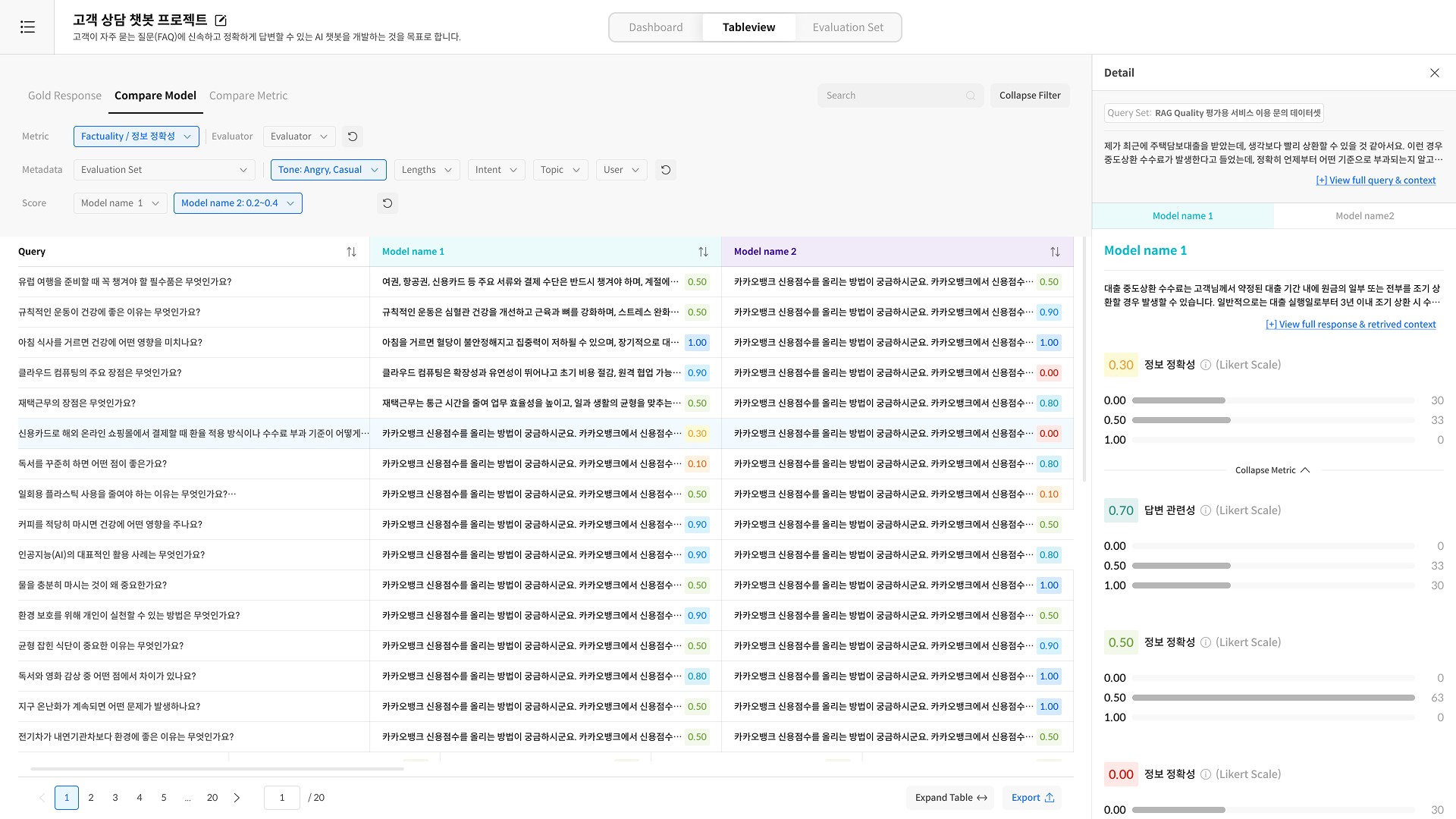Open the Model name 2 score dropdown
The width and height of the screenshot is (1456, 819).
tap(237, 203)
